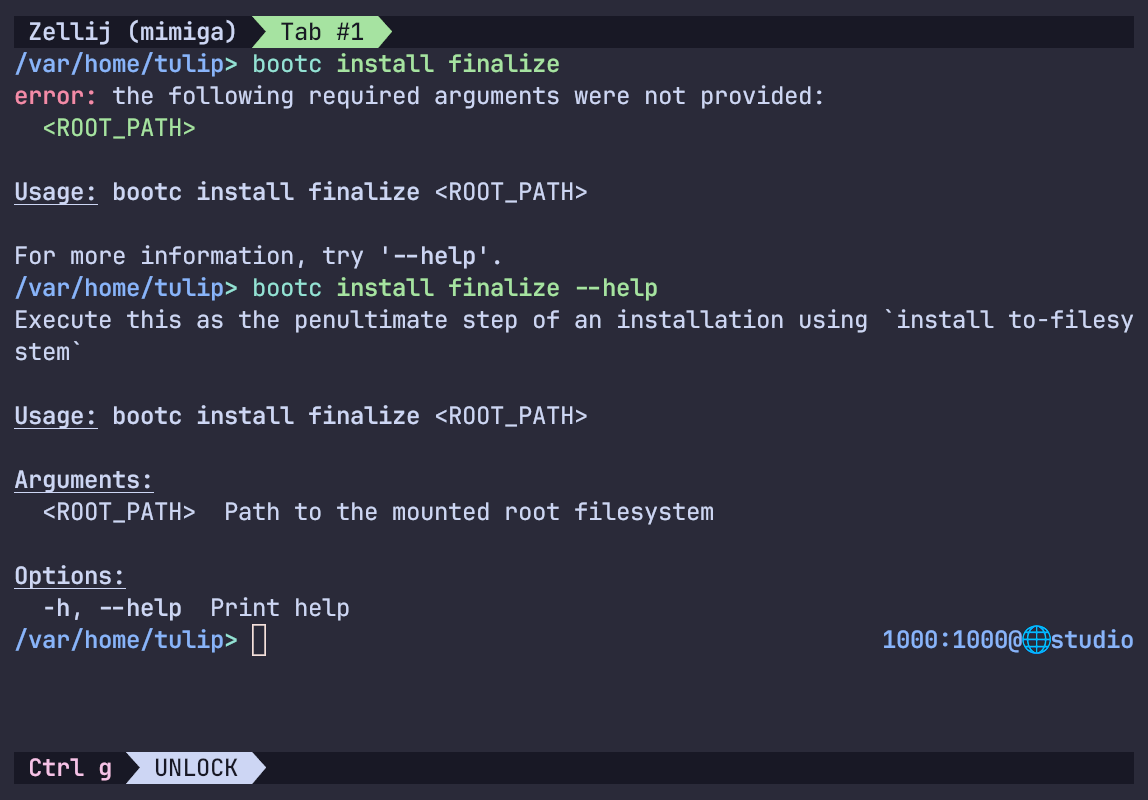Click the studio hostname in the right prompt
This screenshot has height=800, width=1148.
1092,640
